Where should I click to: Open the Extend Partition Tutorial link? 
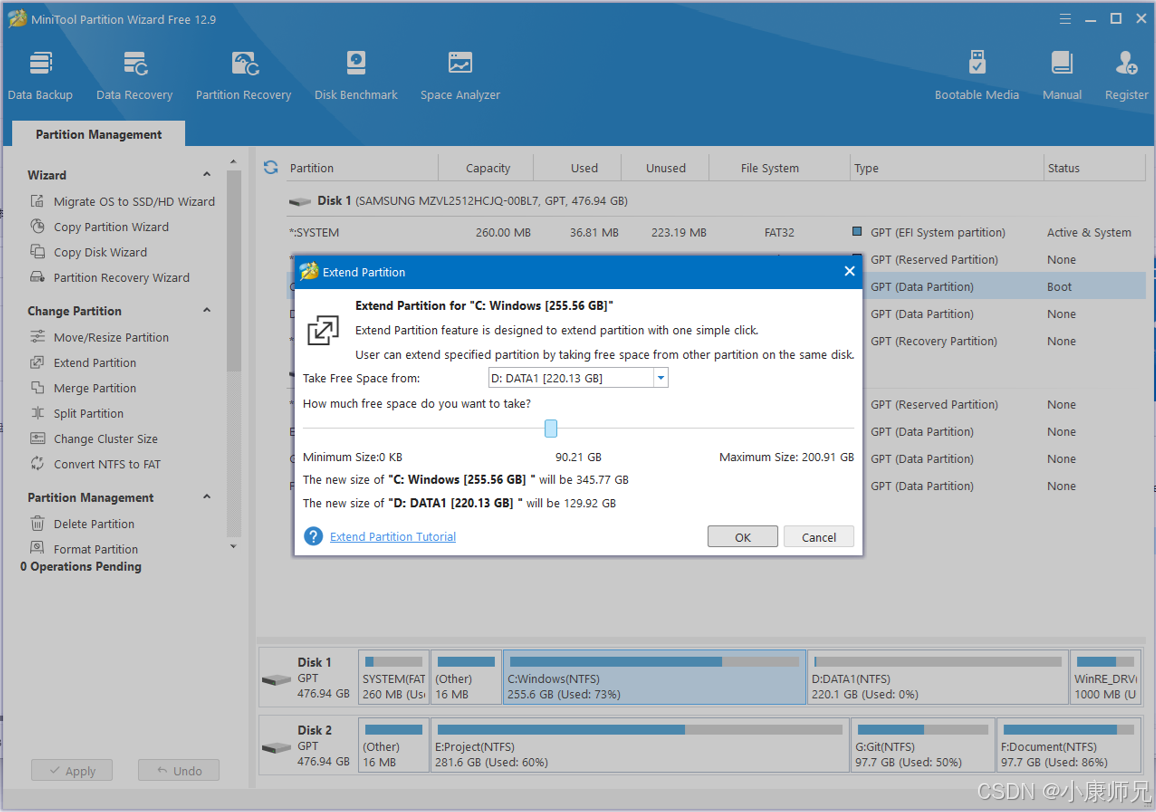coord(393,536)
